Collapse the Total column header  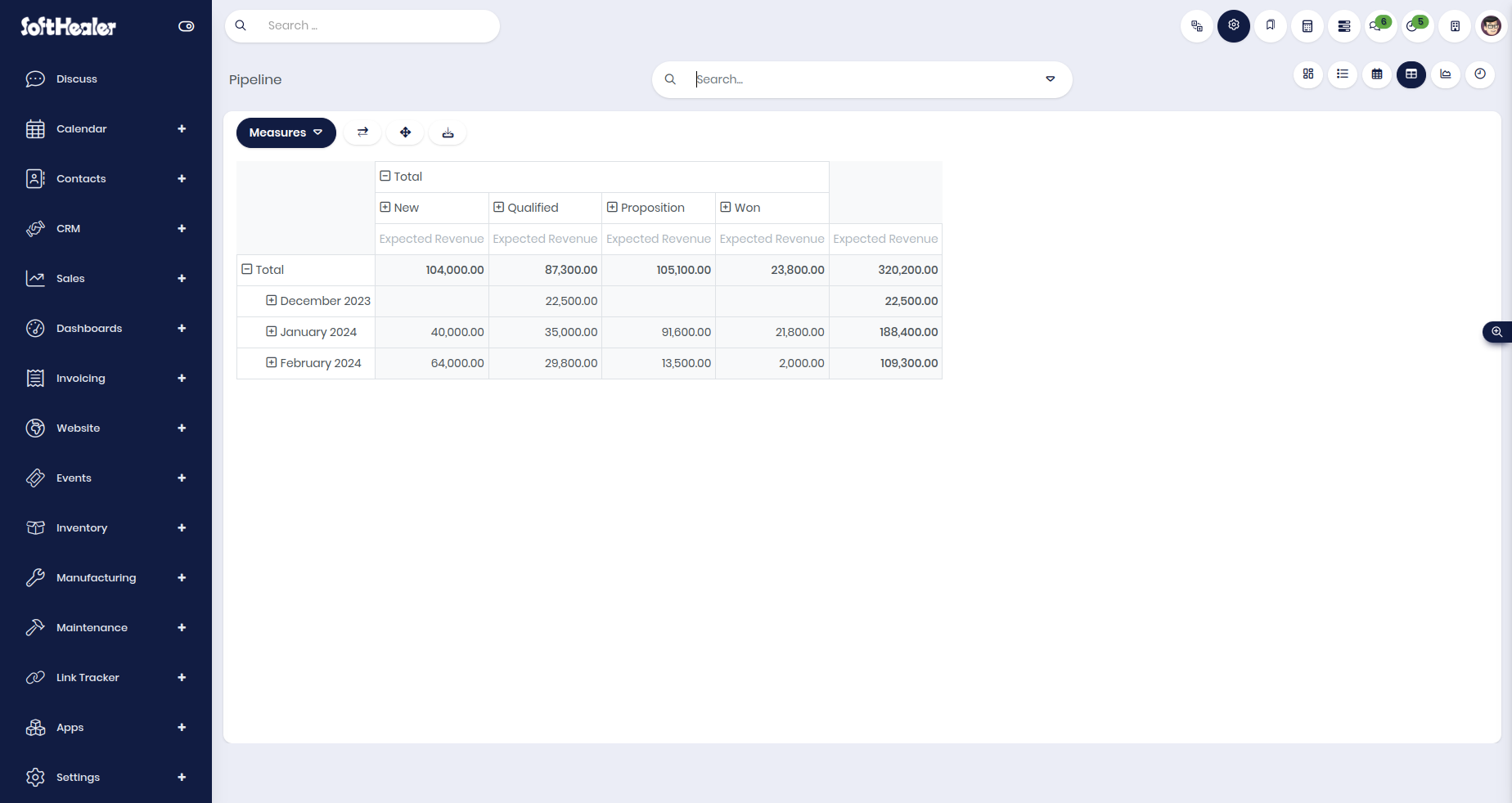point(401,177)
